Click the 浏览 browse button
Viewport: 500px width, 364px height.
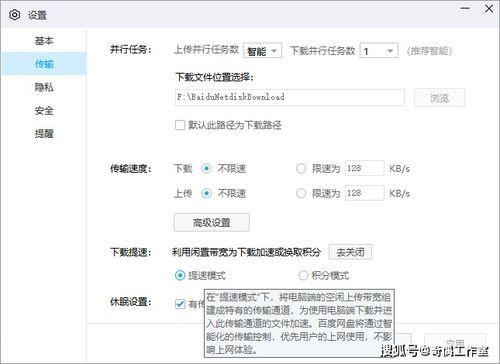(439, 98)
